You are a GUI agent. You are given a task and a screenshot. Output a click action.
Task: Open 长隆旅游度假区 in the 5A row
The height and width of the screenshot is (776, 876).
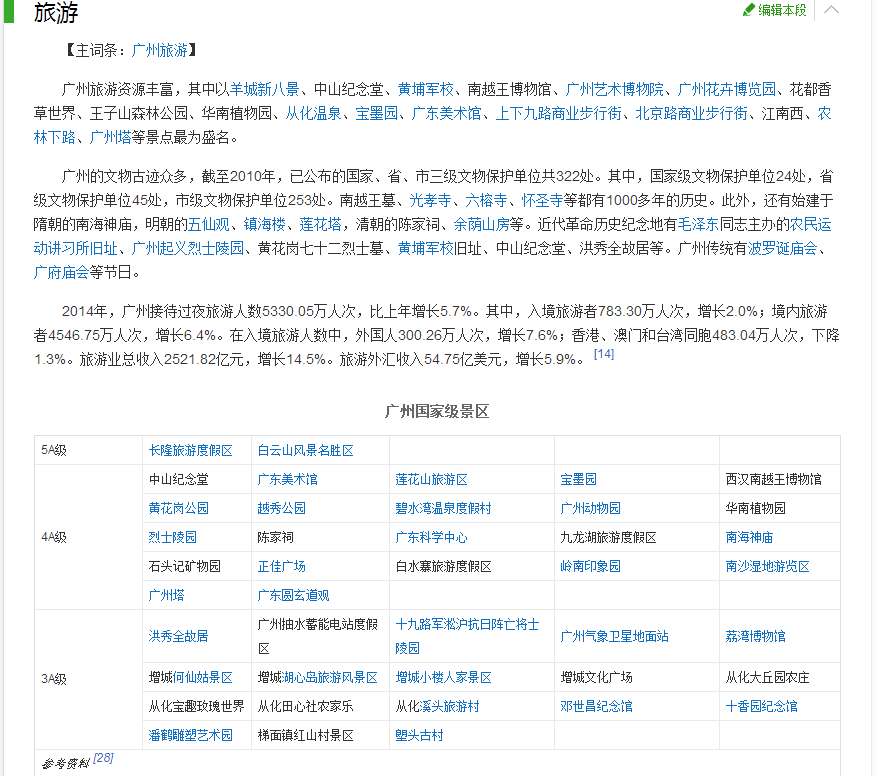coord(191,451)
